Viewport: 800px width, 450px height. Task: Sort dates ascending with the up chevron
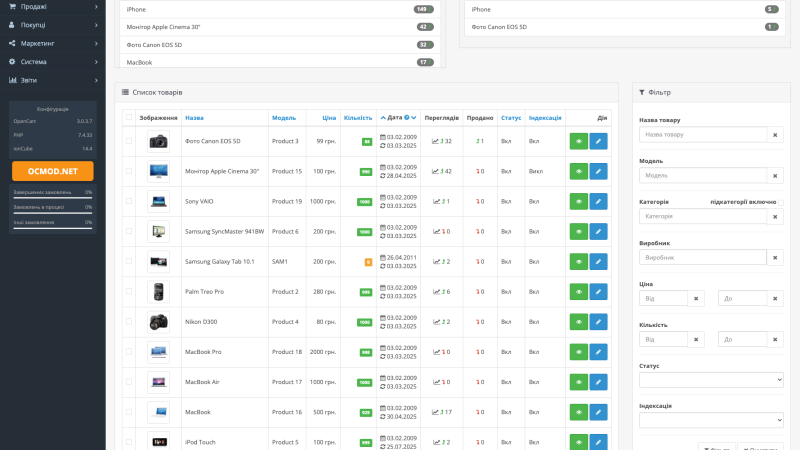tap(383, 118)
